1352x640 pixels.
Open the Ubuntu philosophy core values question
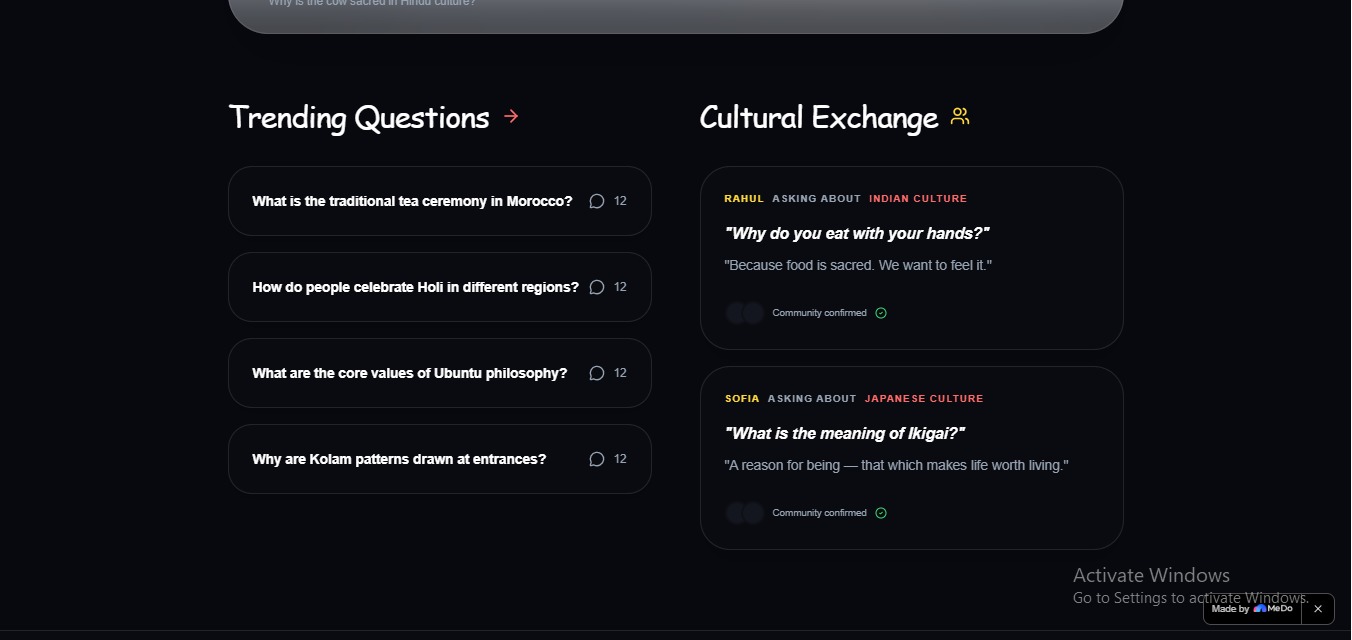click(x=409, y=373)
